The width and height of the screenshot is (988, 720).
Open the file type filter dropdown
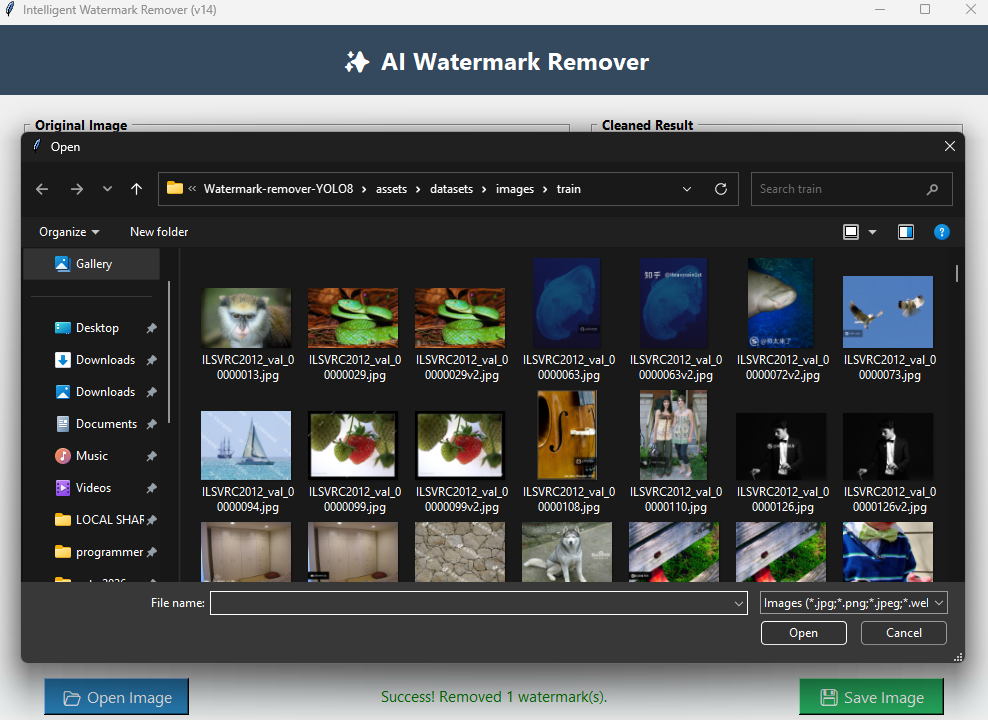coord(853,603)
